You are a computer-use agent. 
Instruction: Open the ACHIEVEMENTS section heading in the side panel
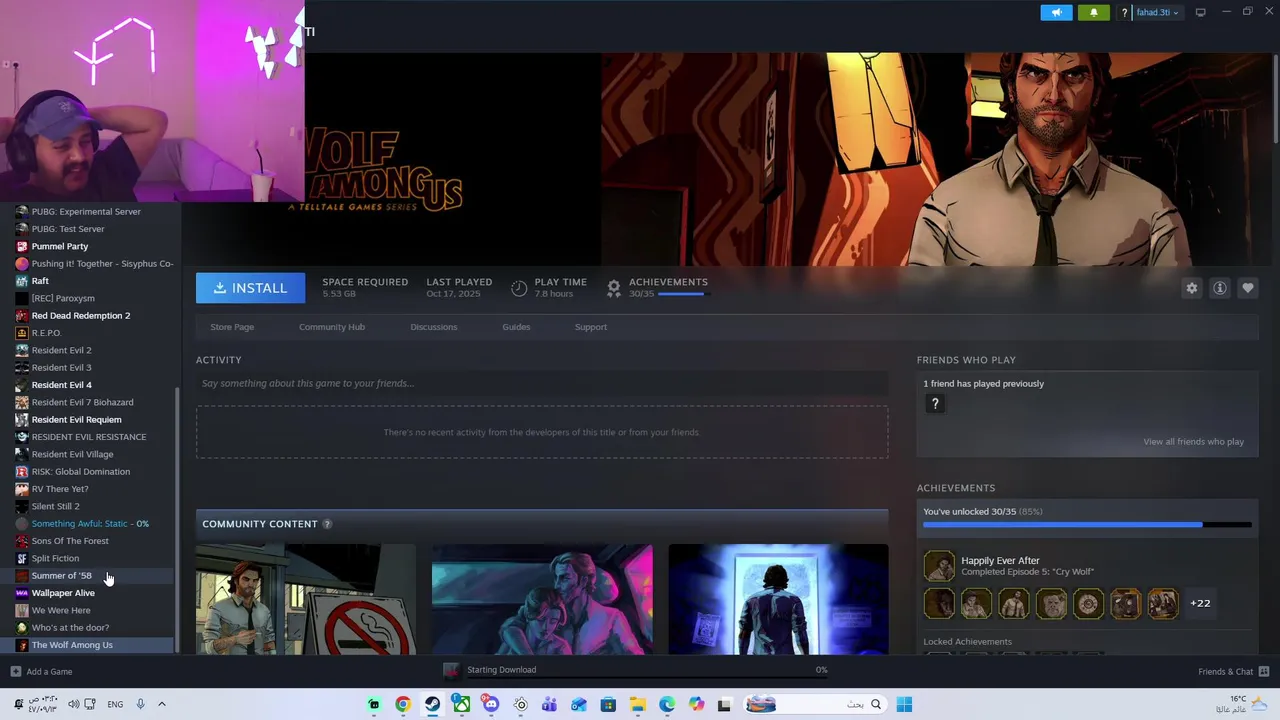click(x=956, y=488)
